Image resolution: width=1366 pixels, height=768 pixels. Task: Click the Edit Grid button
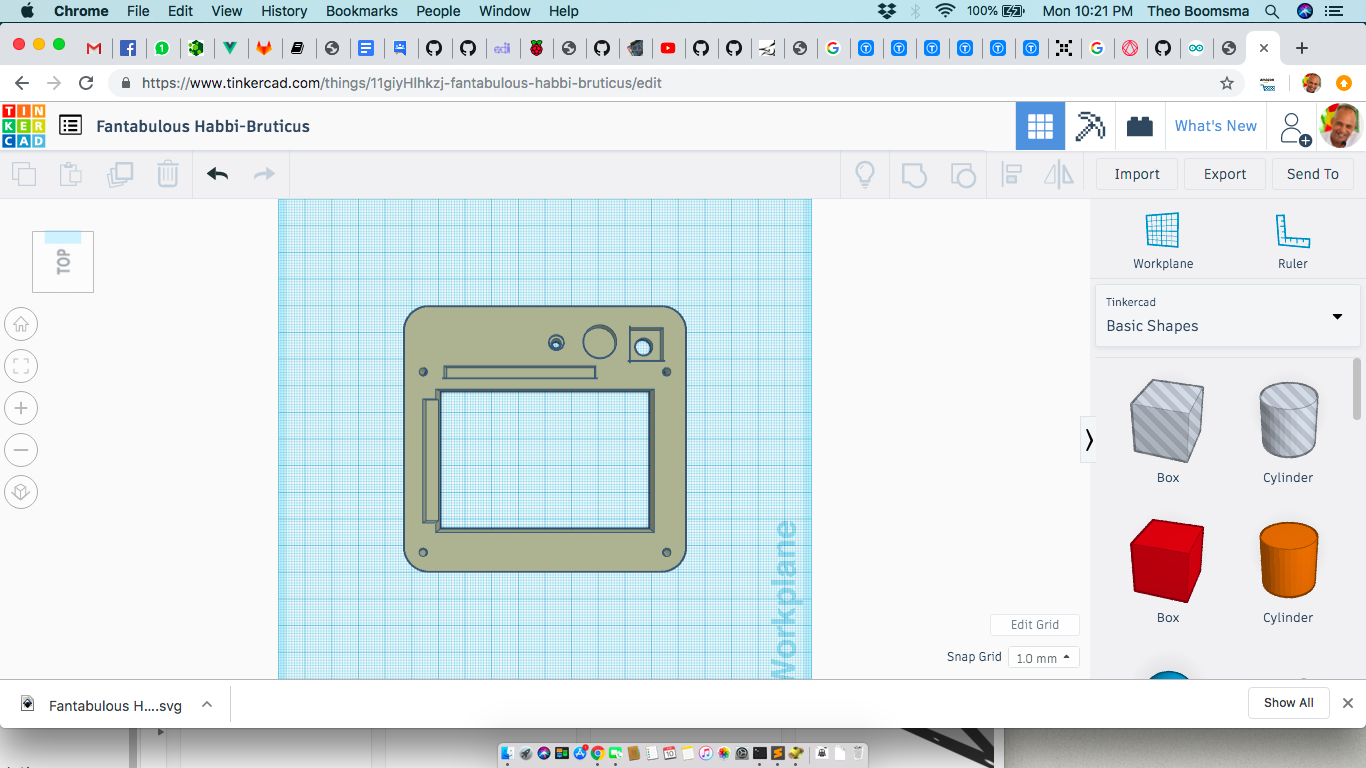pos(1035,625)
